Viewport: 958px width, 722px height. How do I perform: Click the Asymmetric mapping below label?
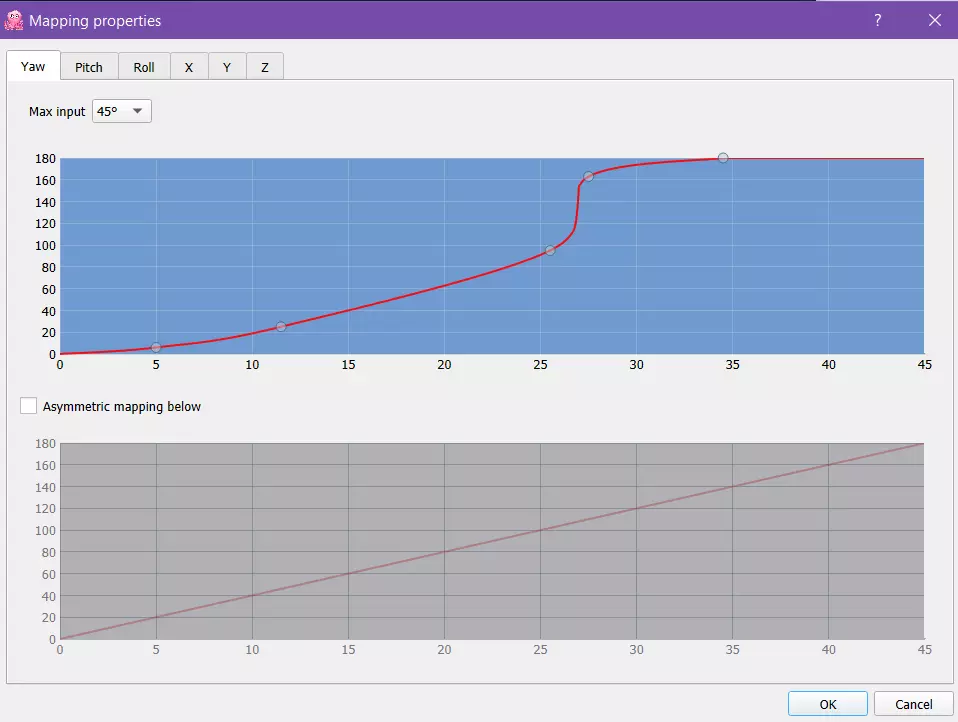122,406
